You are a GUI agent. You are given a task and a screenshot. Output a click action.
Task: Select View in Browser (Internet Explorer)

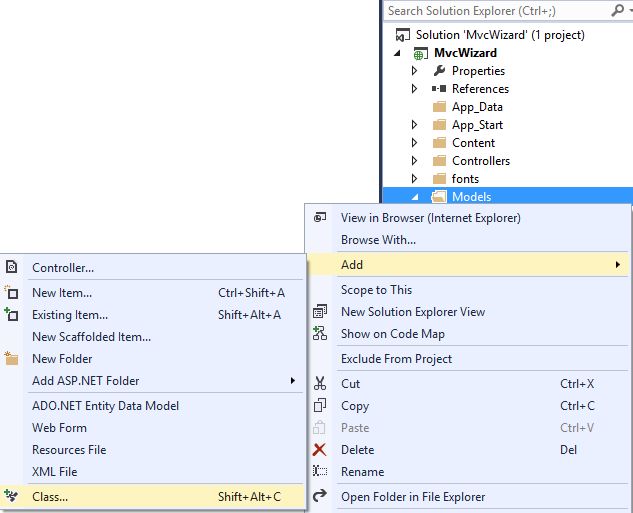(468, 218)
